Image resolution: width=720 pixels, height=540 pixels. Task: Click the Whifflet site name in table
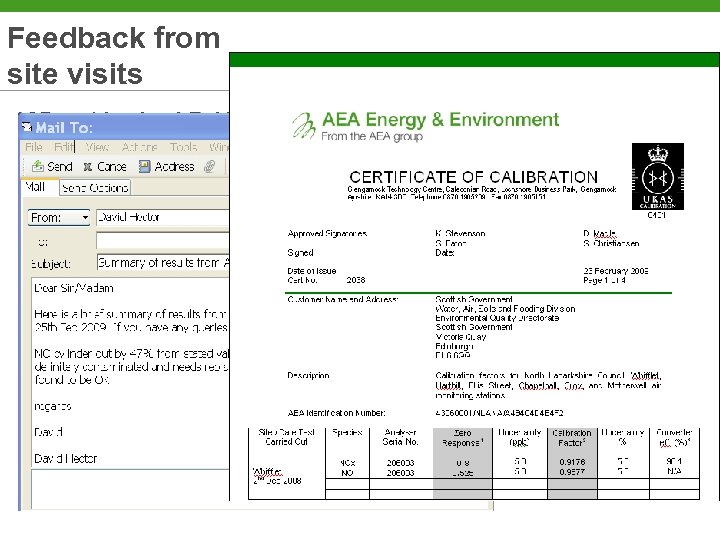[x=268, y=472]
